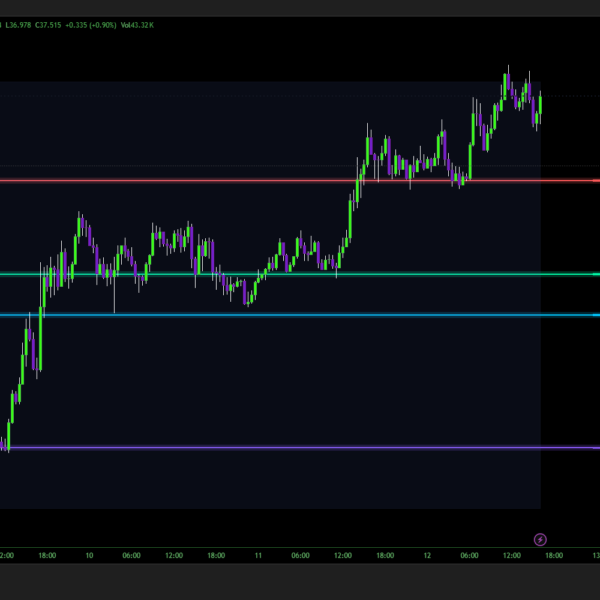The image size is (600, 600).
Task: Click date label 12 on time axis
Action: (427, 555)
